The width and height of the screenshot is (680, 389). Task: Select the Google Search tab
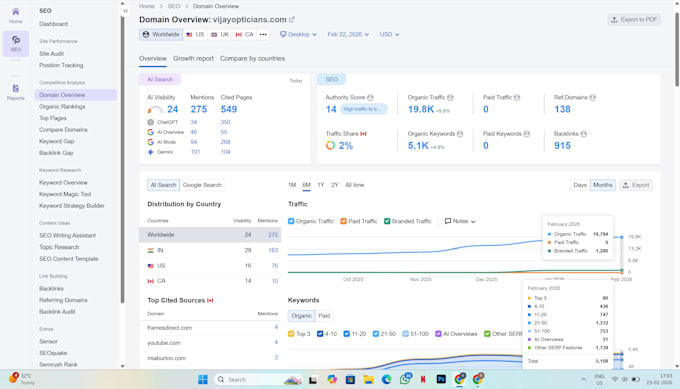(x=202, y=185)
